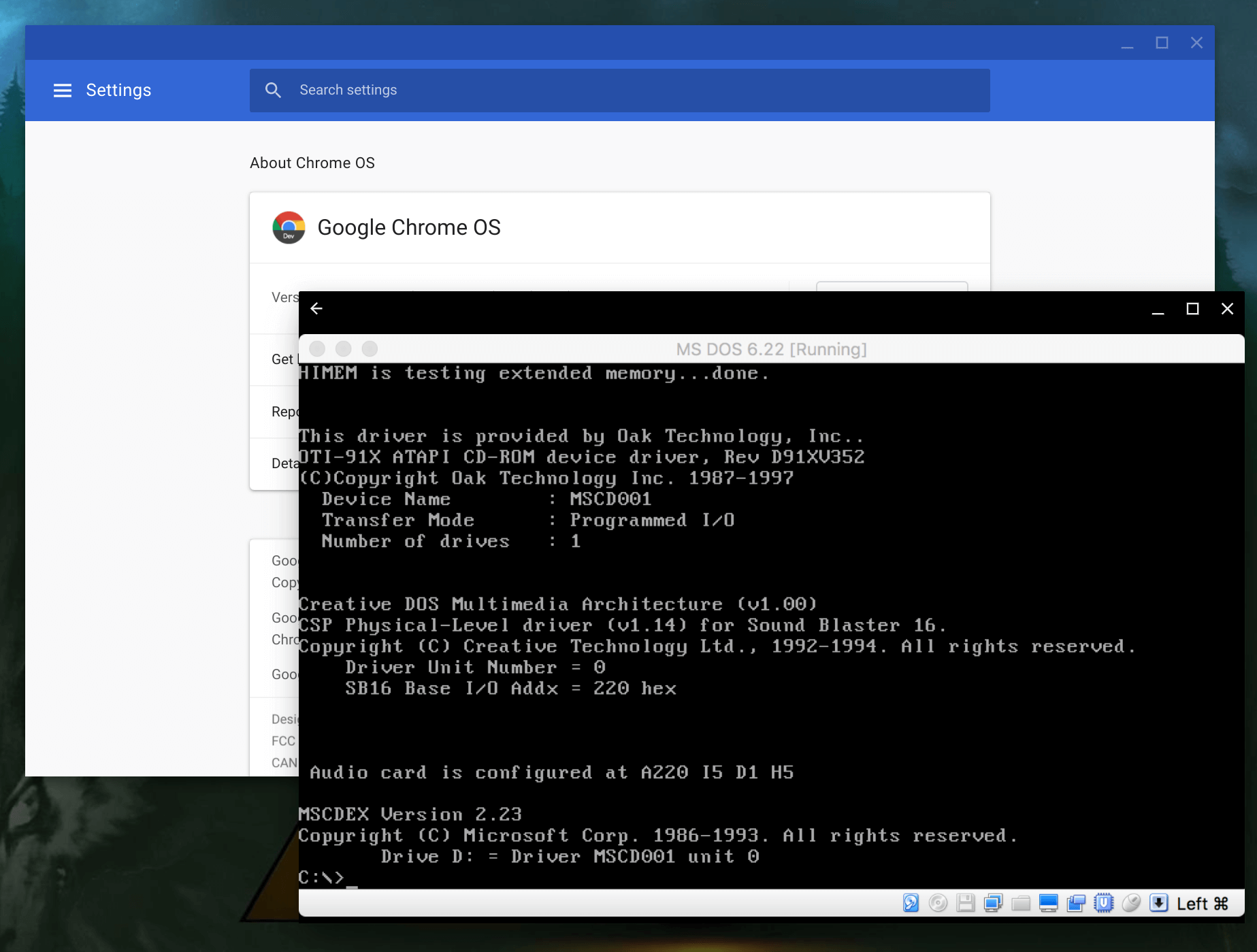This screenshot has height=952, width=1257.
Task: Click the video capture status icon
Action: coord(1076,903)
